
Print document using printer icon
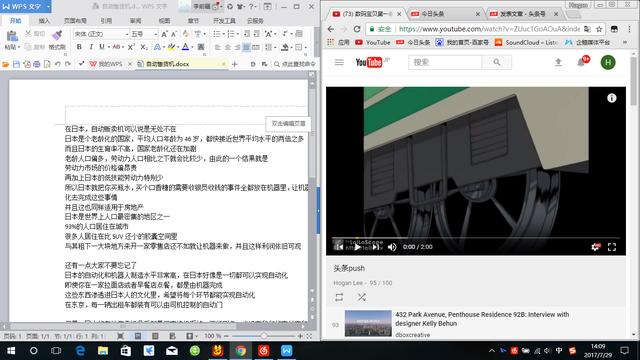click(x=37, y=64)
